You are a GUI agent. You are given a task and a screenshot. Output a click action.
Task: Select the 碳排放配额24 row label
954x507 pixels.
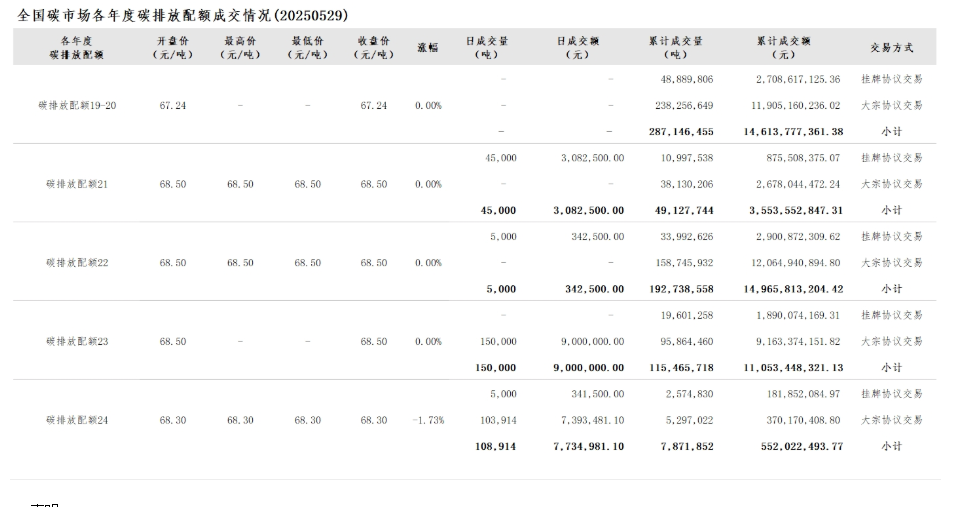pyautogui.click(x=77, y=420)
